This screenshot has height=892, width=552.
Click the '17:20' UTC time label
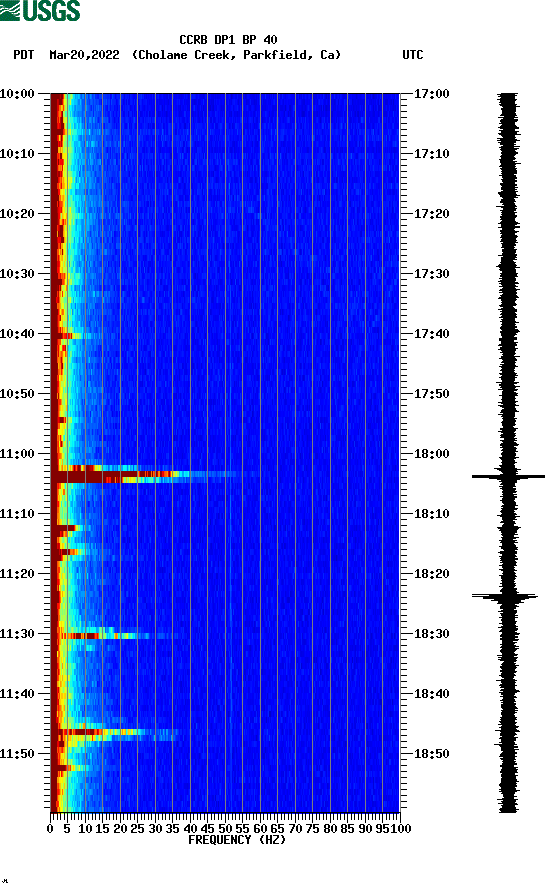point(431,213)
